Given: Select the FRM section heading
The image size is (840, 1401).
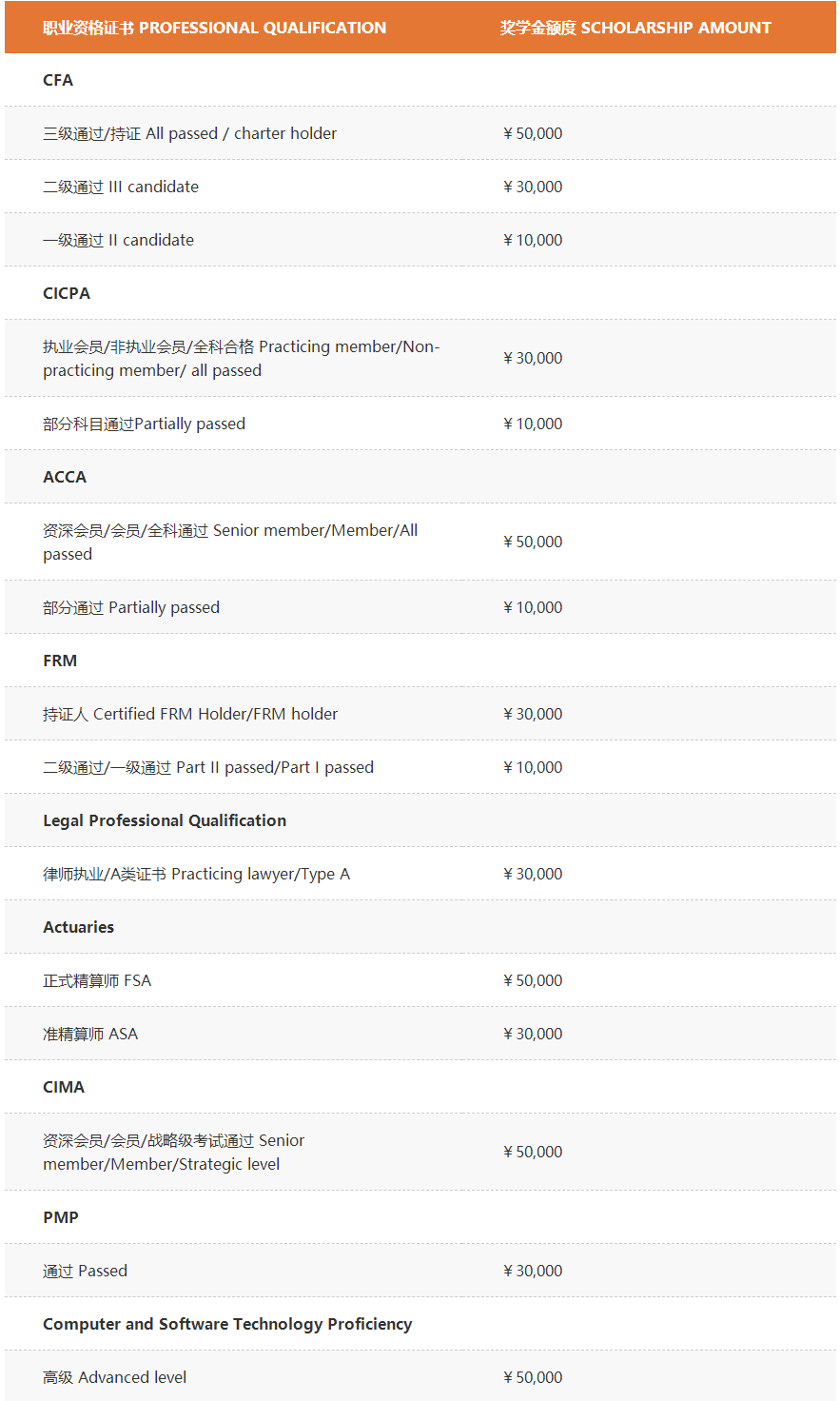Looking at the screenshot, I should click(x=60, y=661).
